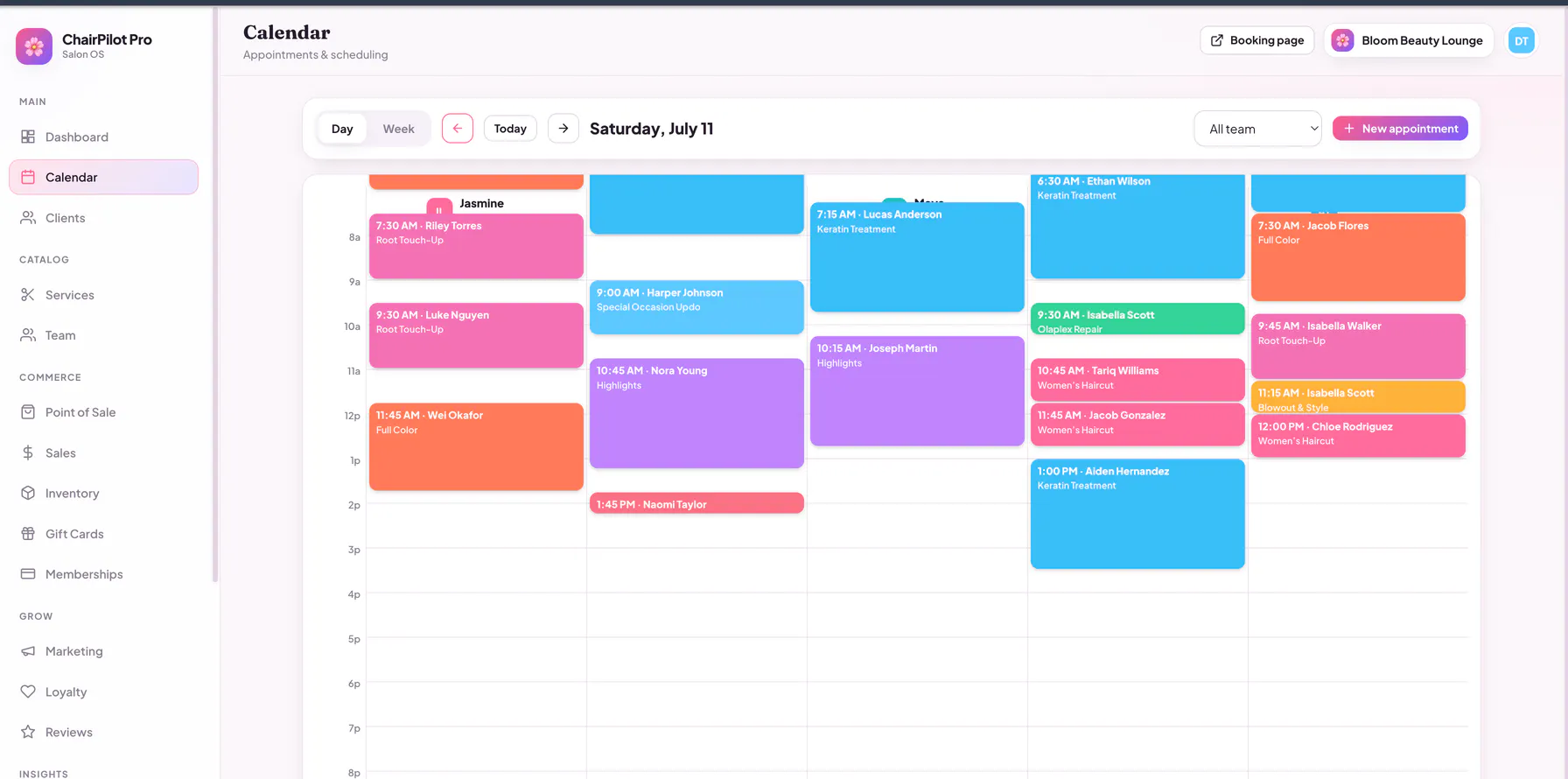Open Isabella Walker 9:45 AM appointment
Viewport: 1568px width, 779px height.
pos(1358,347)
